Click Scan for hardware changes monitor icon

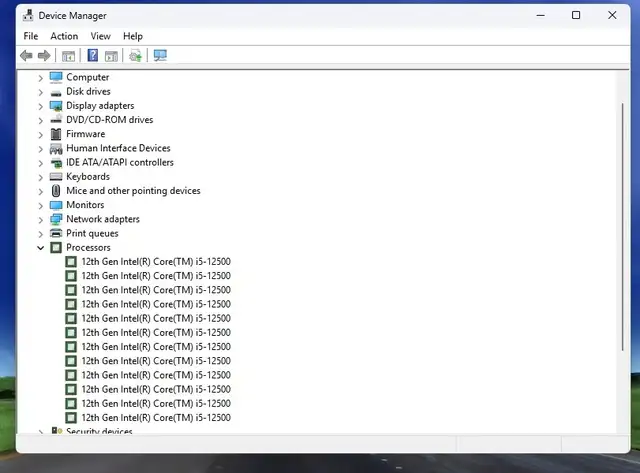coord(160,56)
